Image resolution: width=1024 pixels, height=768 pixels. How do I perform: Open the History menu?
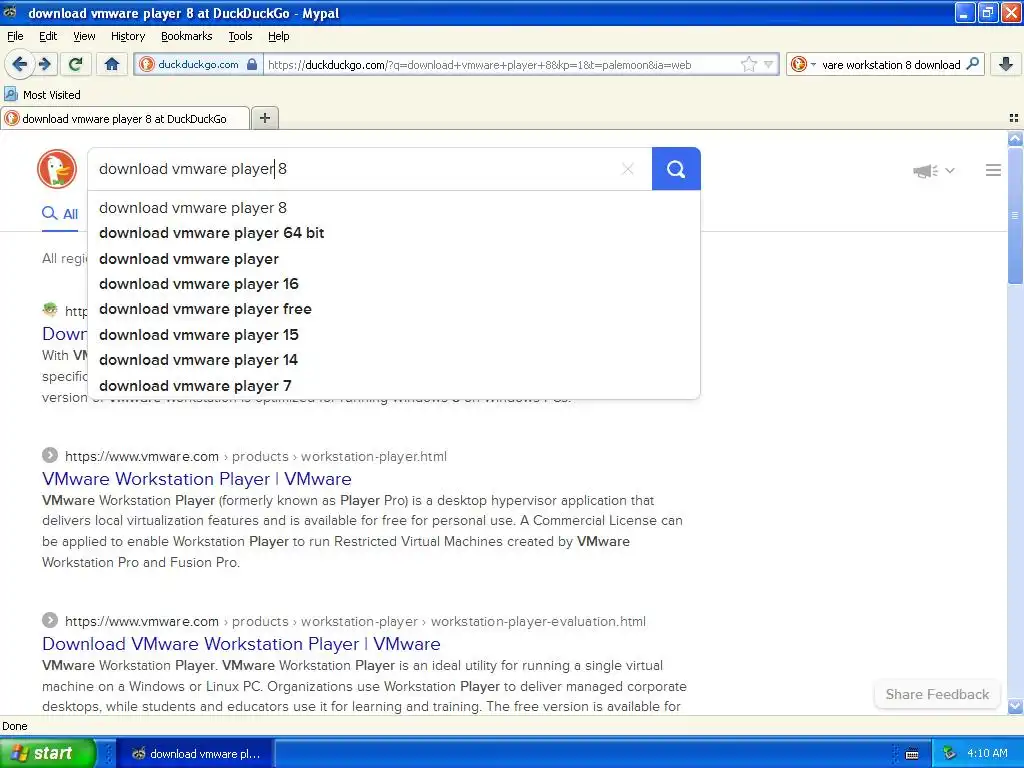point(127,36)
